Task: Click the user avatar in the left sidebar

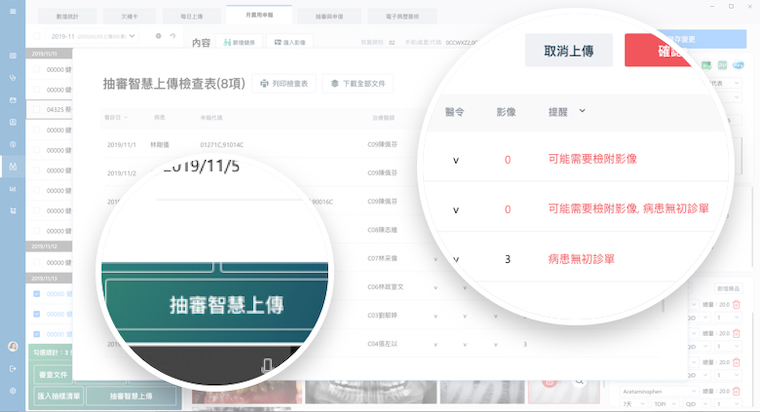Action: 12,347
